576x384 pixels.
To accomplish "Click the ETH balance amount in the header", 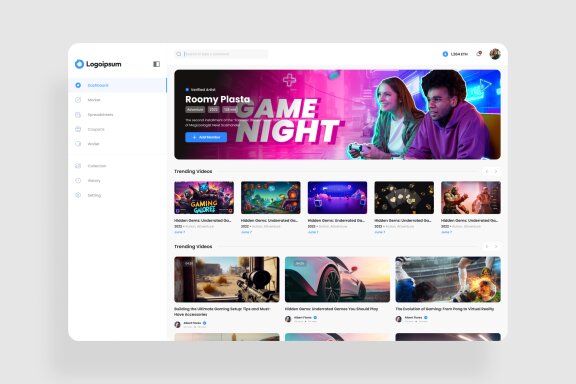I will pos(459,54).
